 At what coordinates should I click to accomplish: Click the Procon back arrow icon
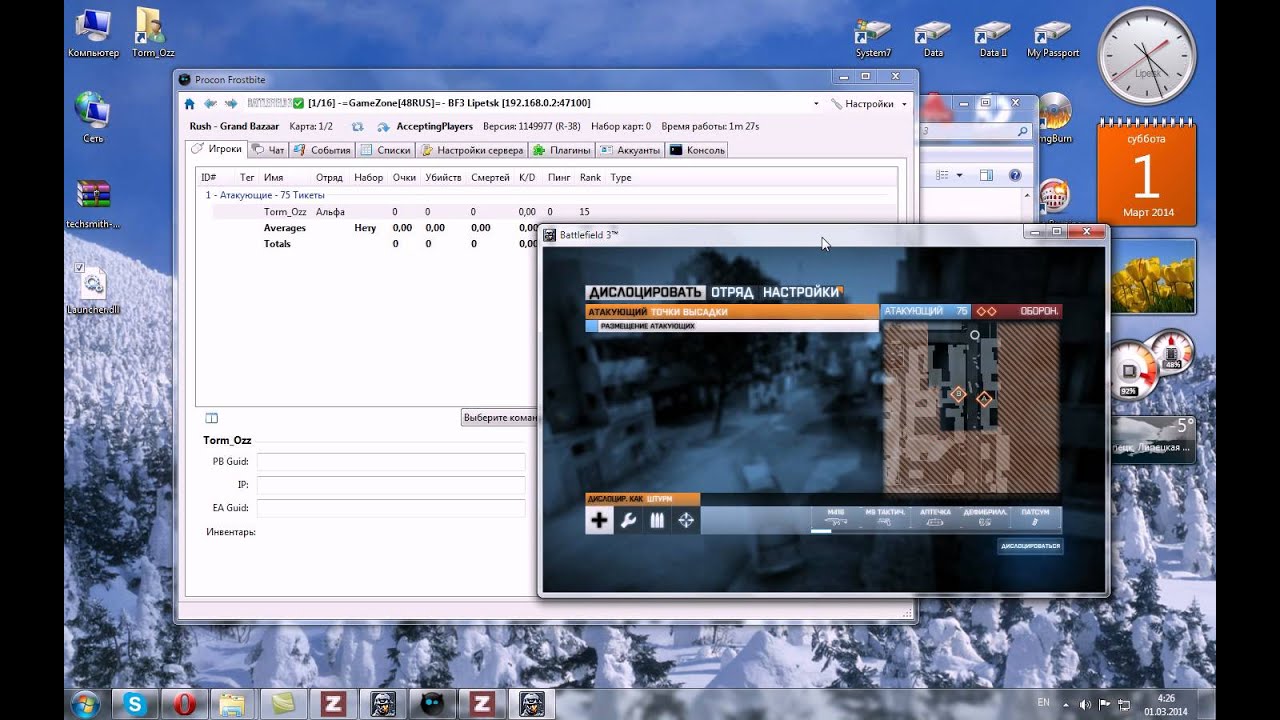pos(210,103)
